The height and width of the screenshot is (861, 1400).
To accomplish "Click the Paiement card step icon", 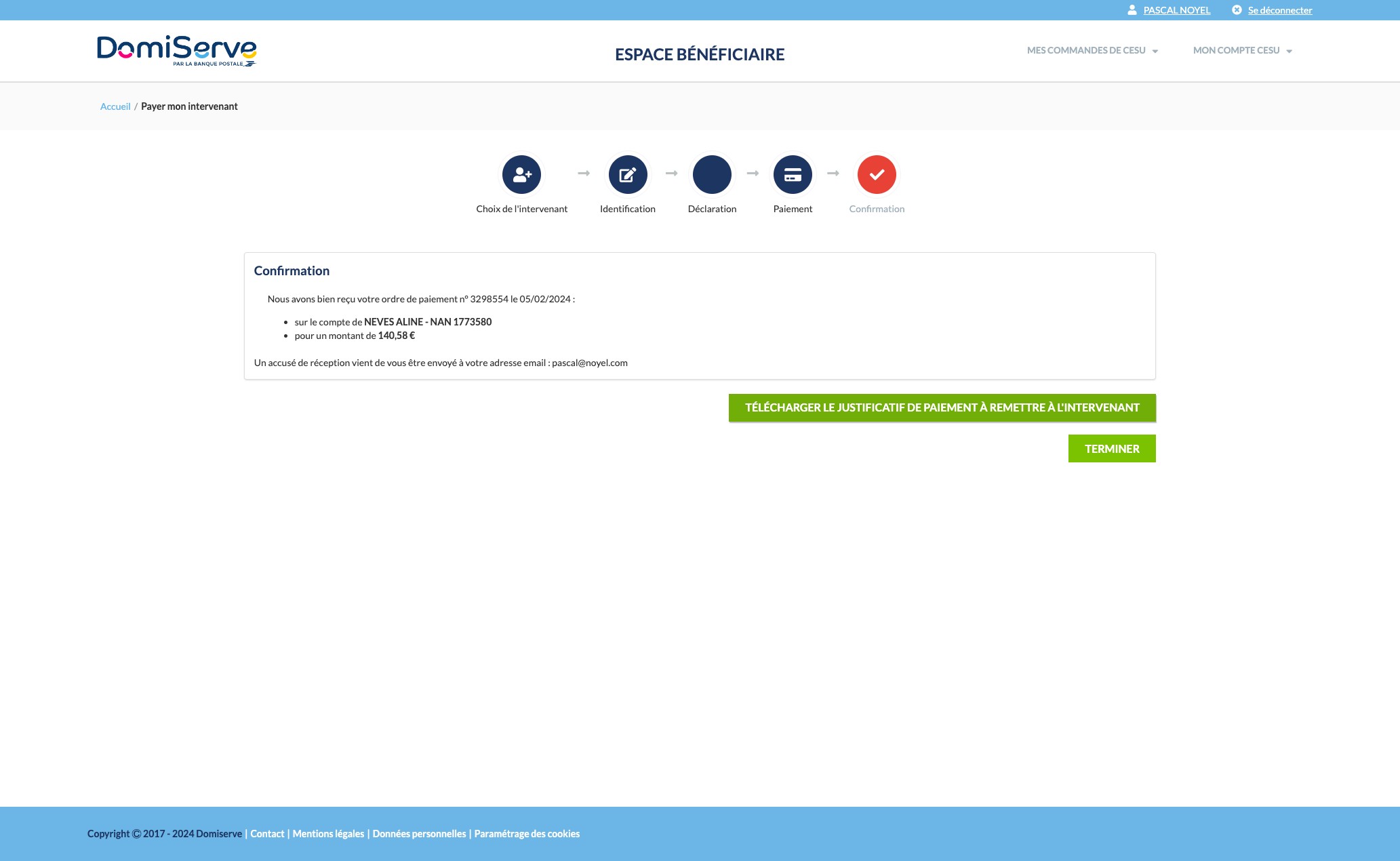I will pos(793,174).
